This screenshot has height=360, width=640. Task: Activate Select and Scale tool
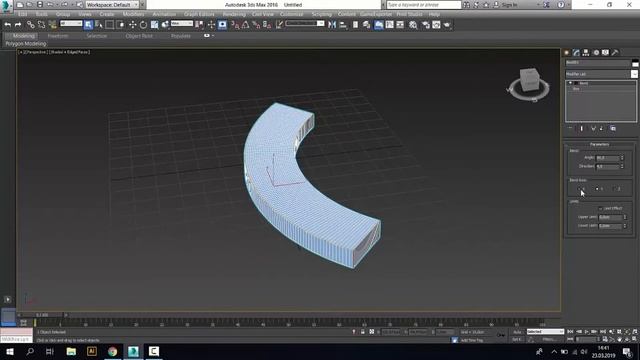click(x=154, y=25)
